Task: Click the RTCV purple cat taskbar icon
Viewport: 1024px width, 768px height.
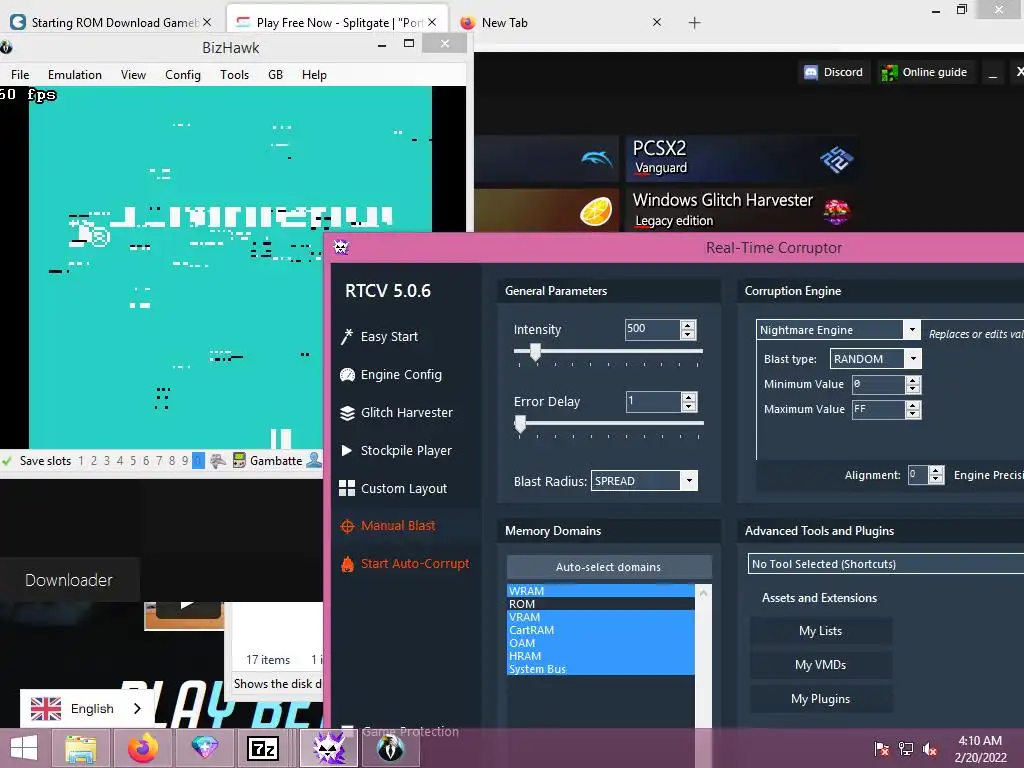Action: [x=328, y=748]
